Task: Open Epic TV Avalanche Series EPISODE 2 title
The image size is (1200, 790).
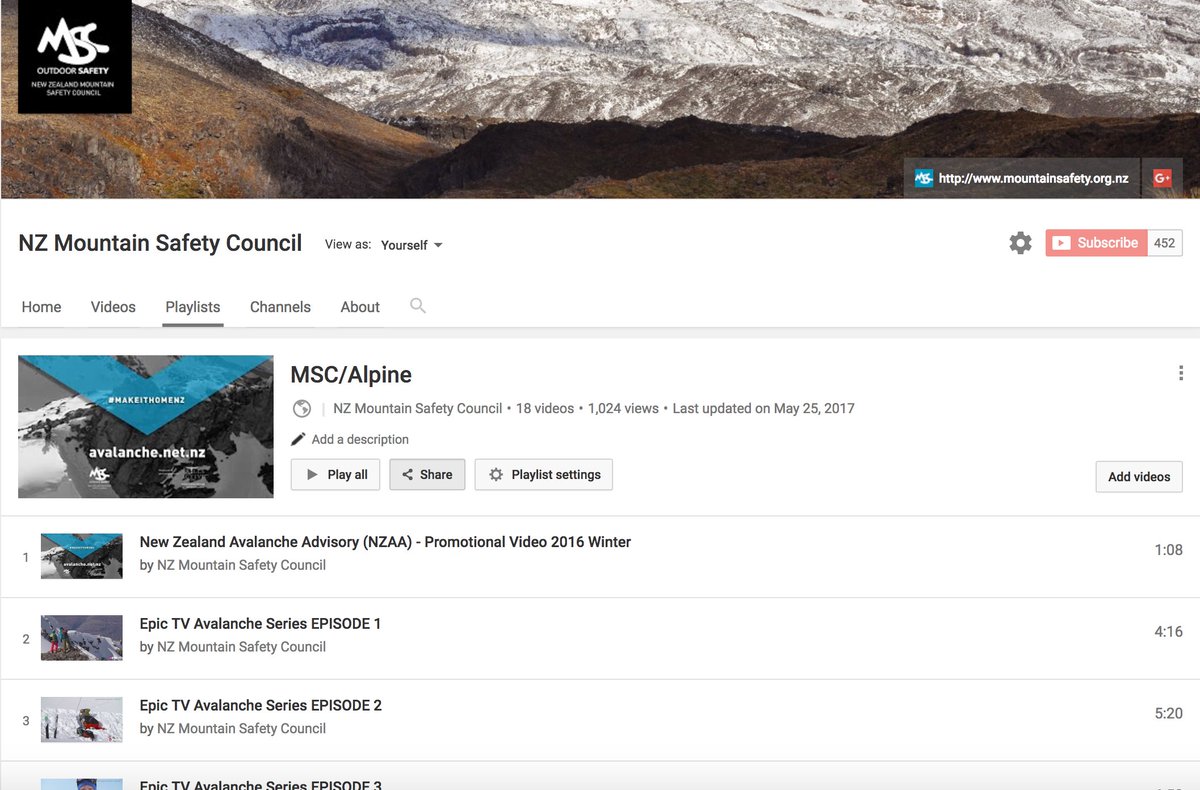Action: coord(260,706)
